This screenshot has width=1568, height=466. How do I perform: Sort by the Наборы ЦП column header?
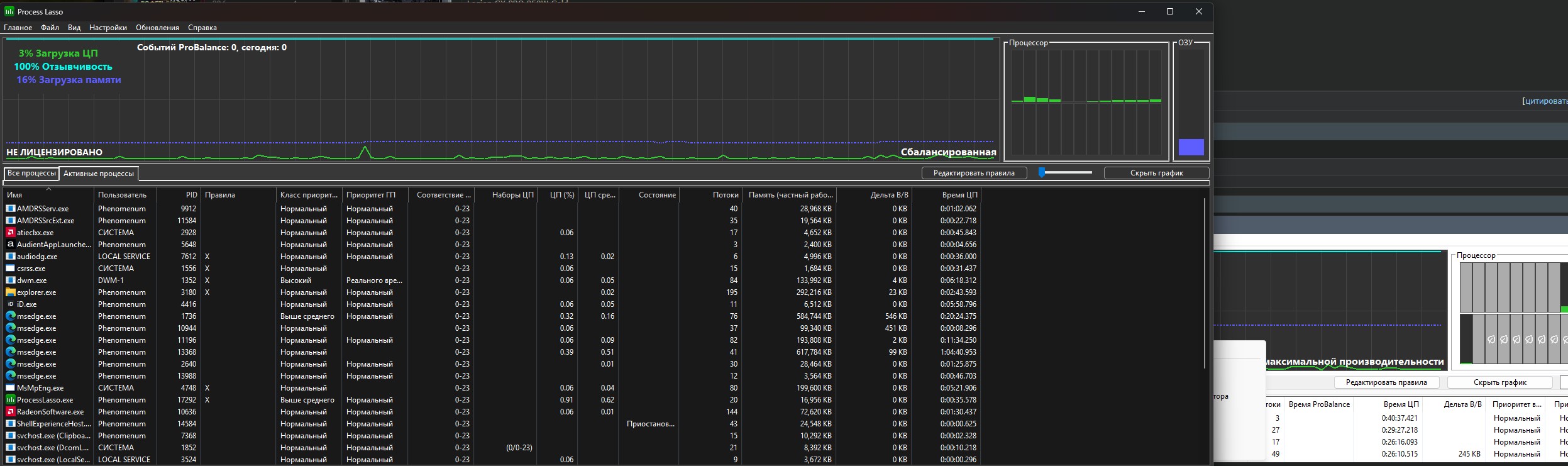coord(505,195)
